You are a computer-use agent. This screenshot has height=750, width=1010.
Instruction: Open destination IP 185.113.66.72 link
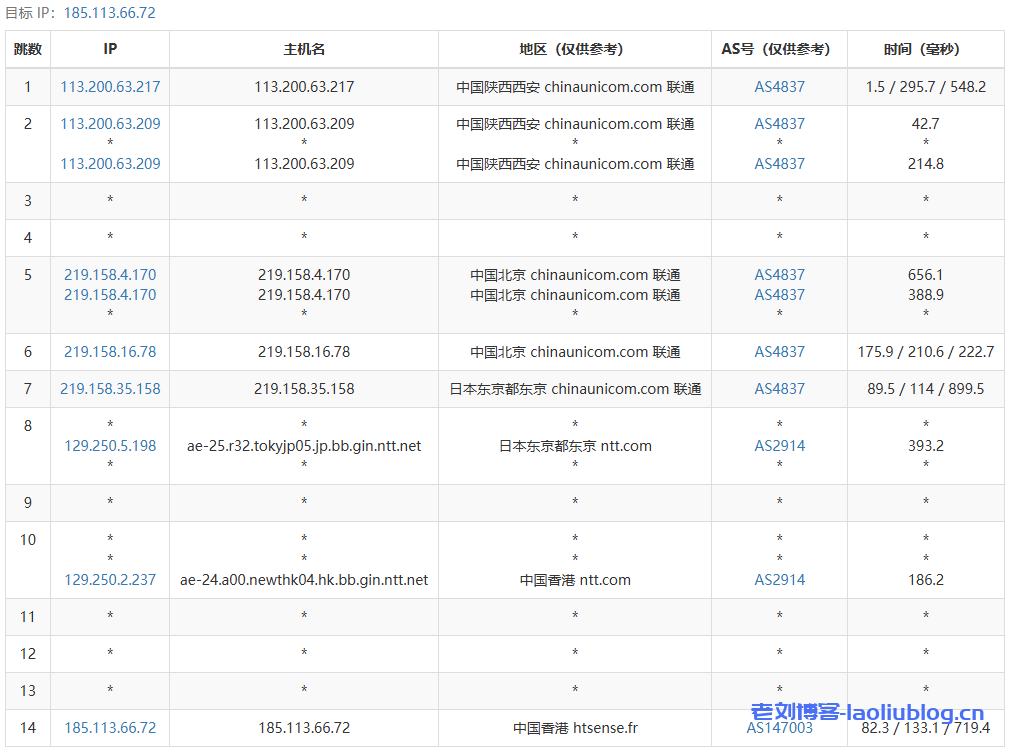coord(110,727)
